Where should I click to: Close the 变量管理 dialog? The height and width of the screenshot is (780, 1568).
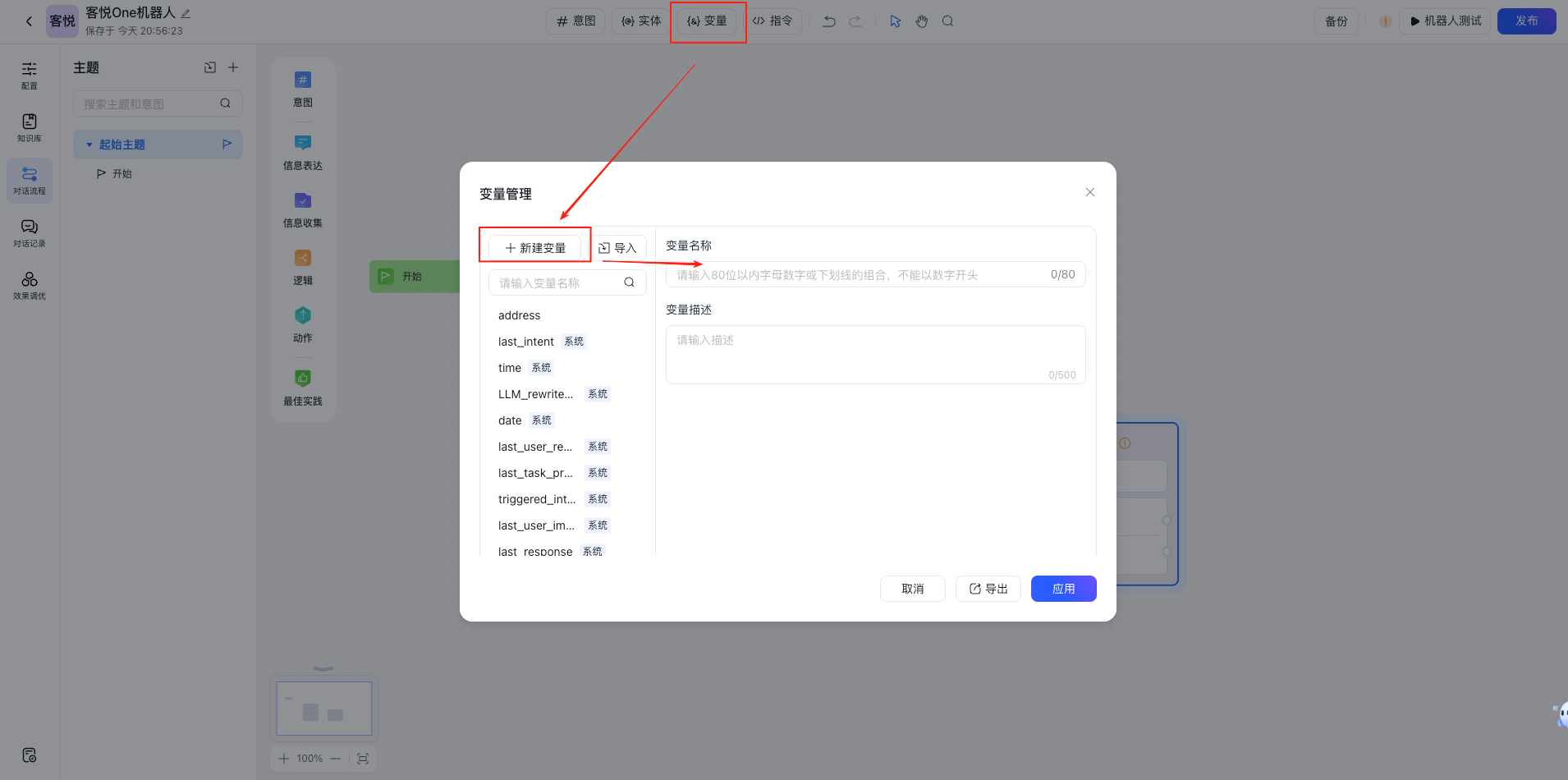[1089, 192]
